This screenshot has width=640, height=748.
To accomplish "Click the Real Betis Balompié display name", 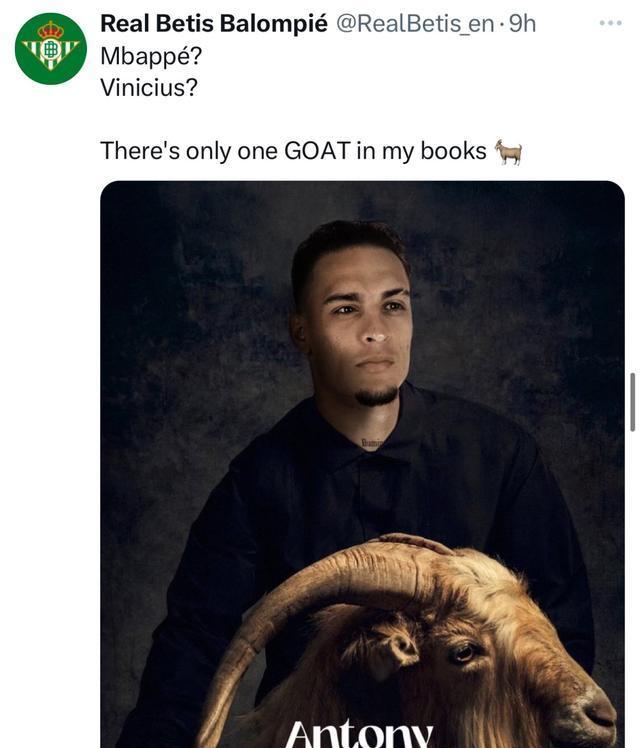I will click(x=214, y=24).
